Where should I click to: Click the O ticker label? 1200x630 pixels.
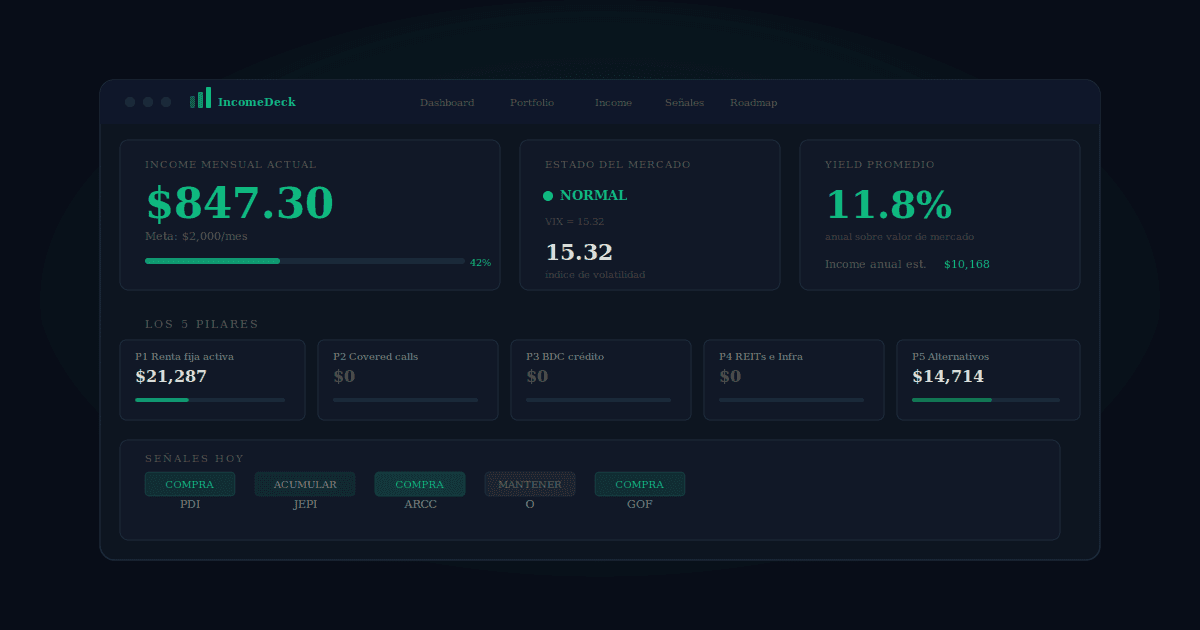coord(530,505)
